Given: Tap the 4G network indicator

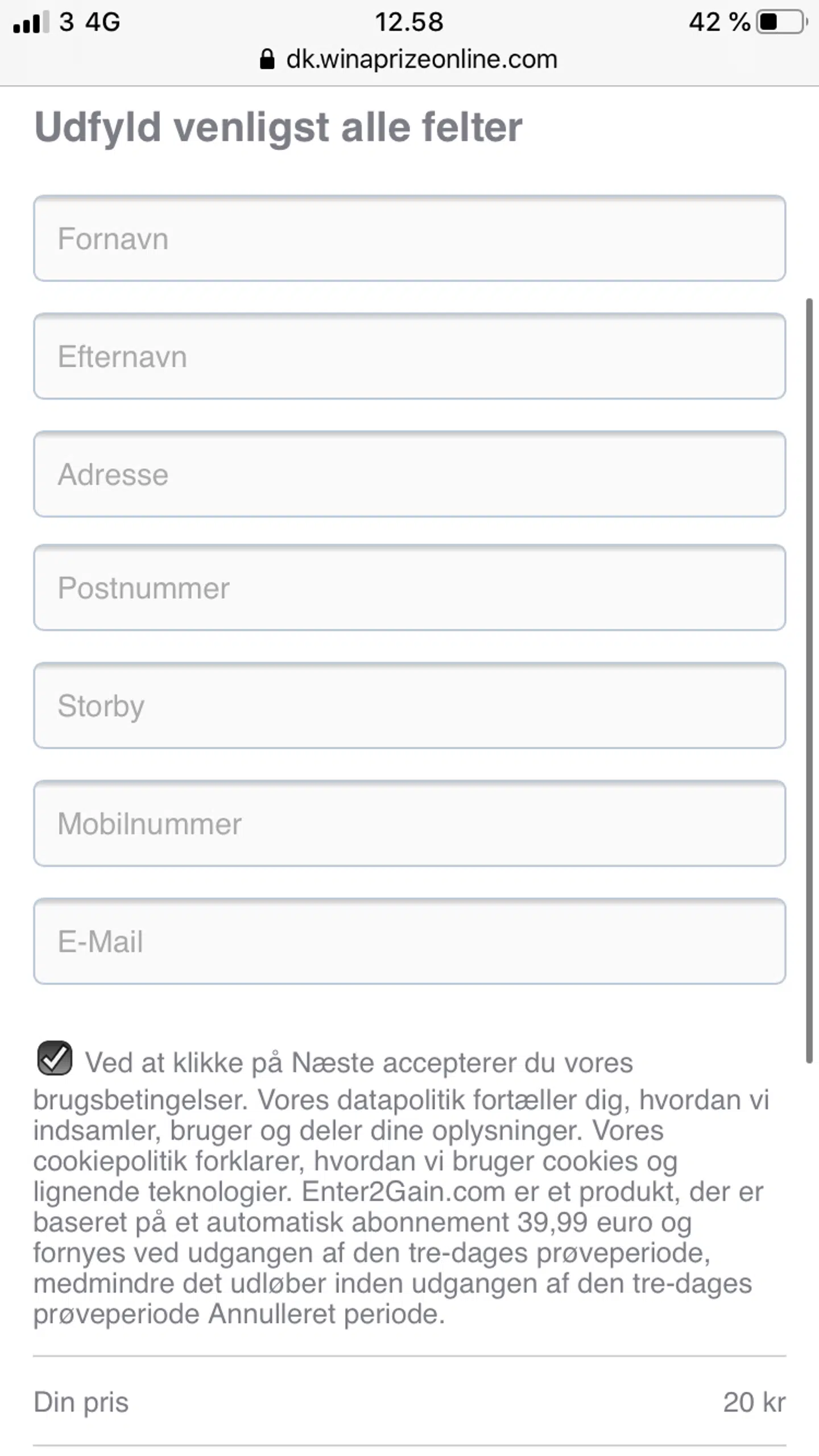Looking at the screenshot, I should coord(103,22).
